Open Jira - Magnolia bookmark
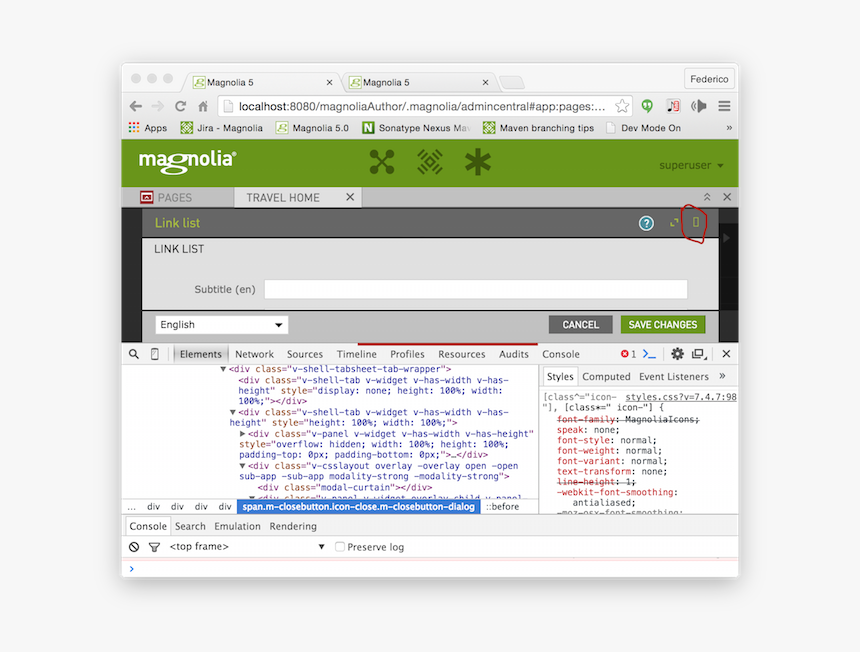The height and width of the screenshot is (652, 860). click(222, 128)
